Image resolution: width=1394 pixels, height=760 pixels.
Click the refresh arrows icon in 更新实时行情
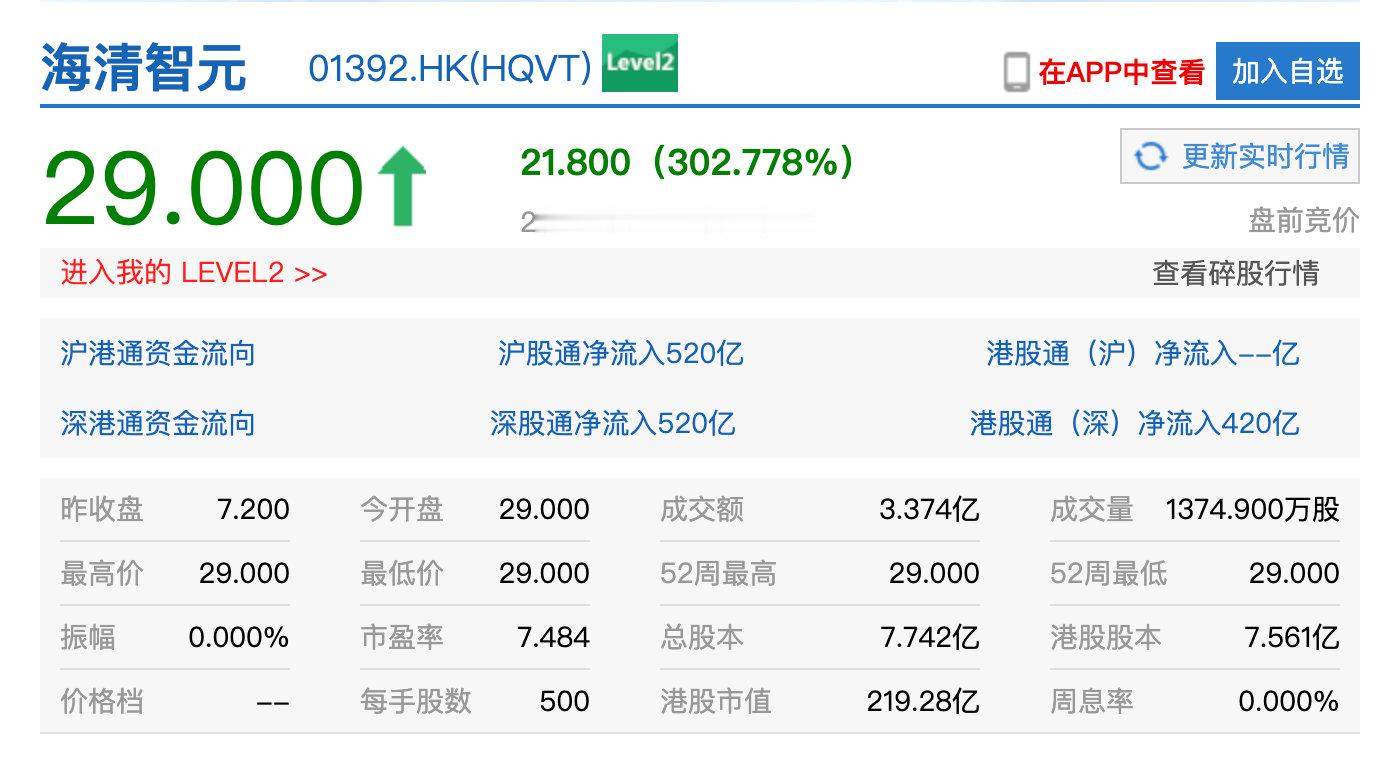pos(1150,156)
